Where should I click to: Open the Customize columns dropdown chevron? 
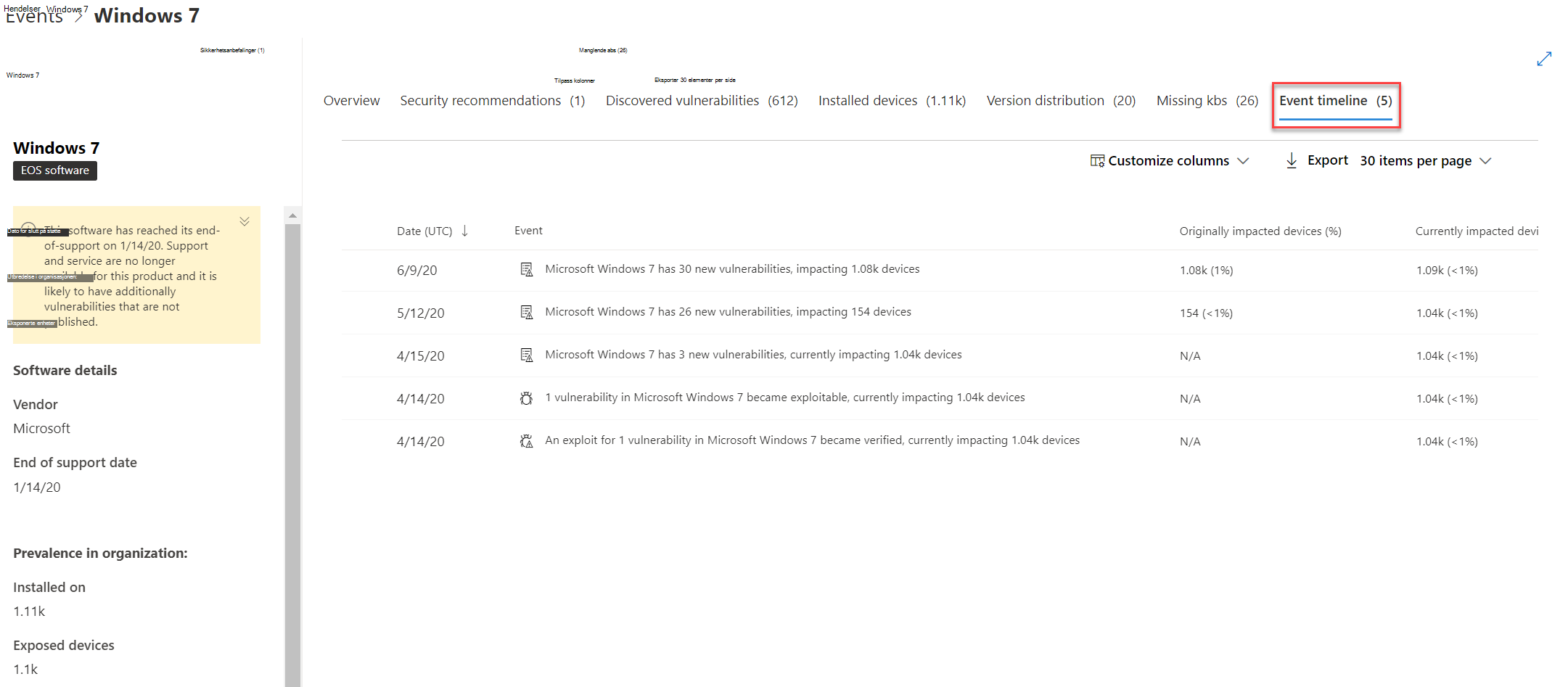[1243, 161]
